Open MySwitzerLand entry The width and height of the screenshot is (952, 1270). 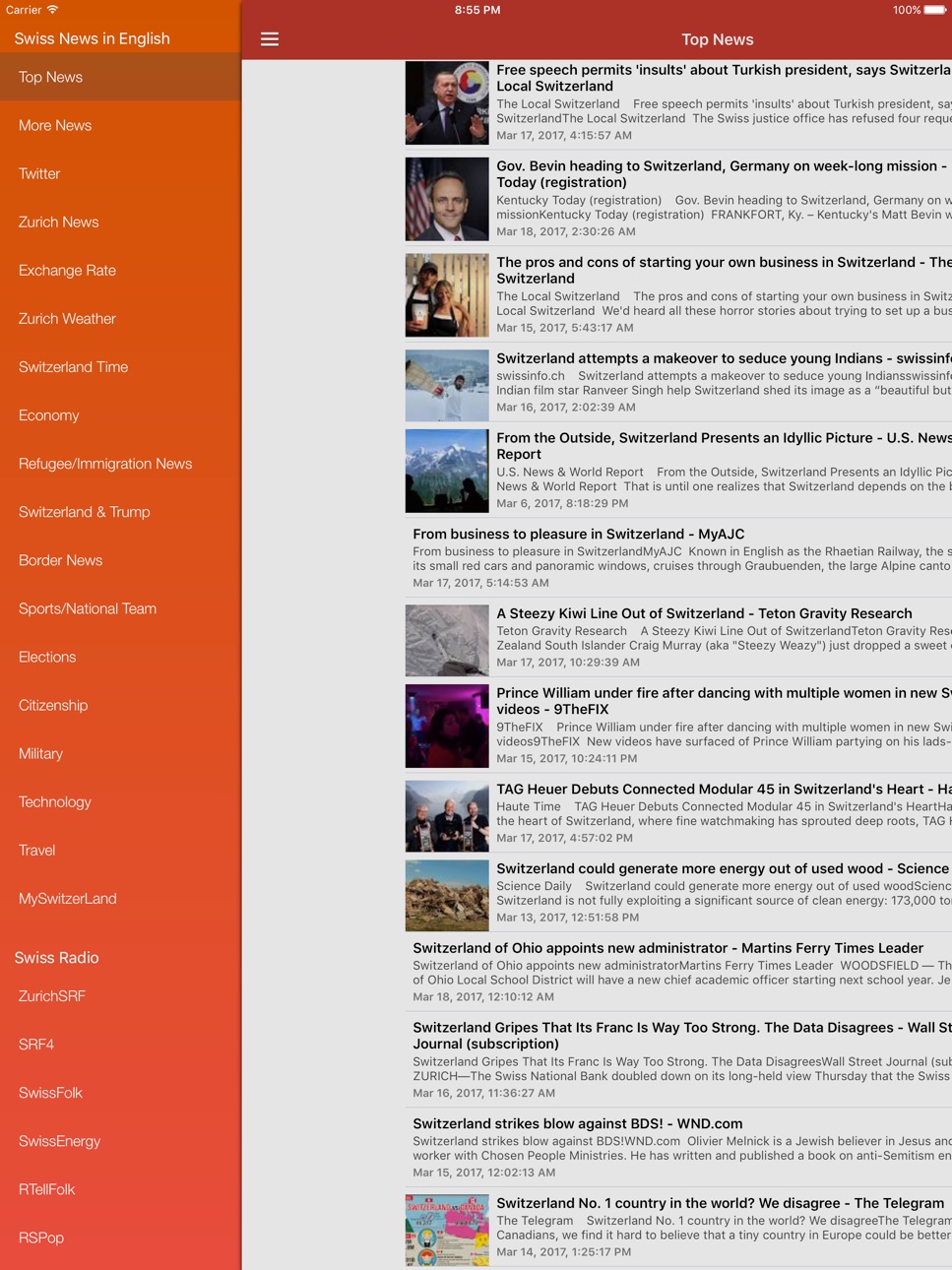point(120,897)
